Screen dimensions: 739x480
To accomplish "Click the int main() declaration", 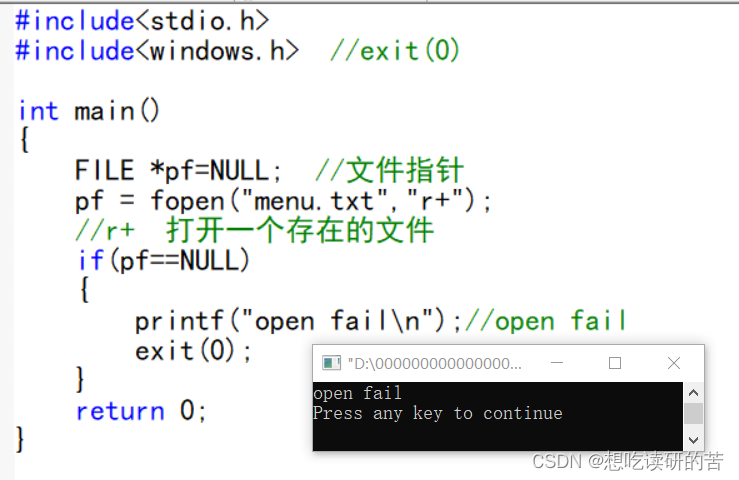I will point(89,111).
